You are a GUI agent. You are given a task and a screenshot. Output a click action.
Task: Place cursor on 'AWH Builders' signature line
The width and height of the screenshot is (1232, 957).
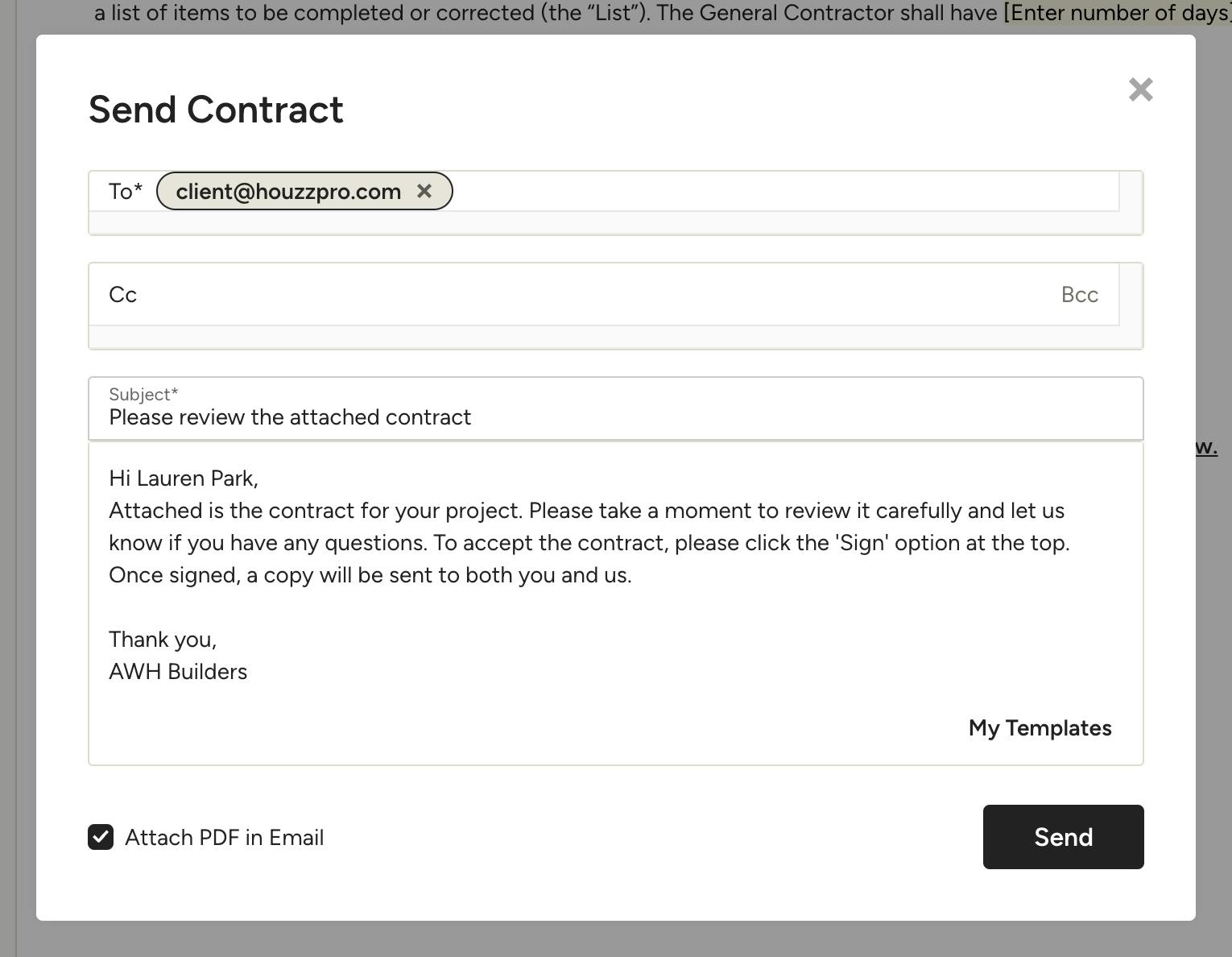178,672
